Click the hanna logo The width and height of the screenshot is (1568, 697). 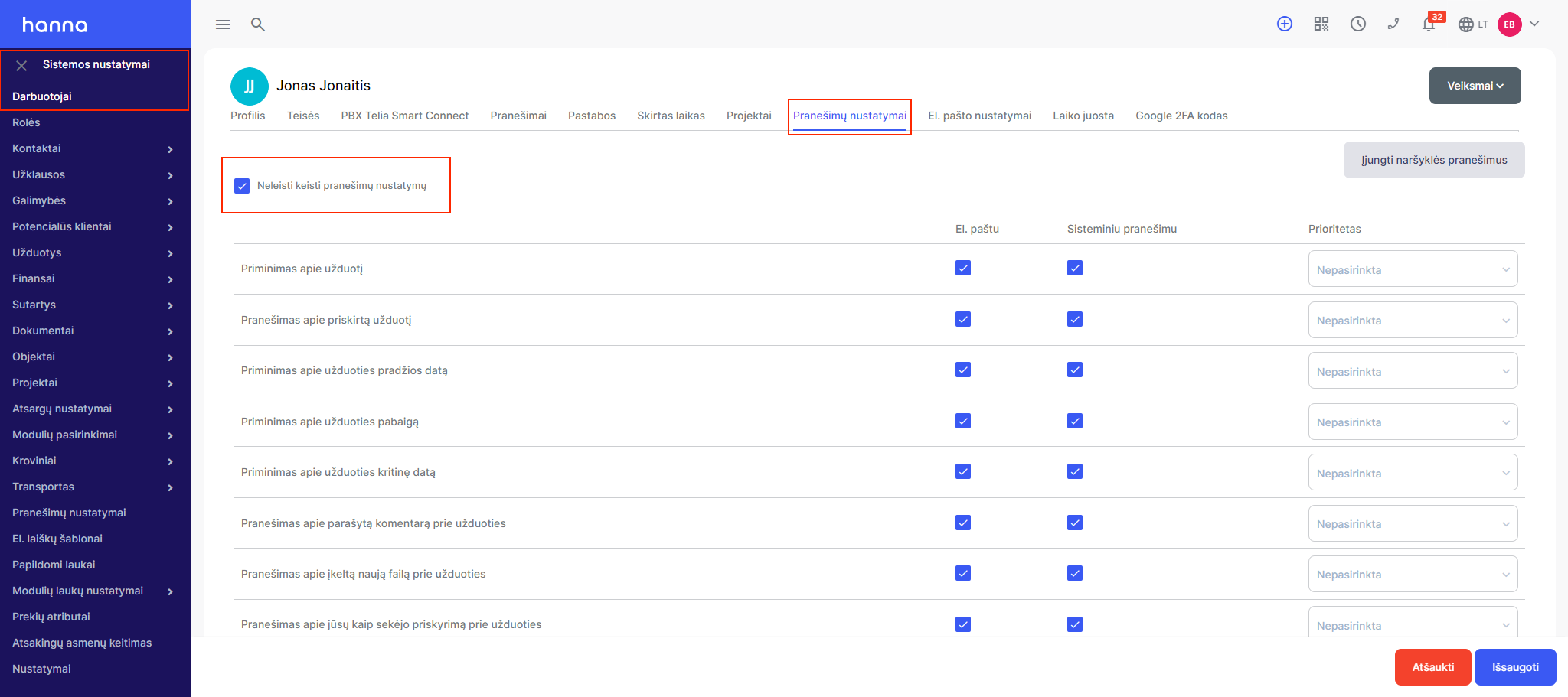coord(55,25)
